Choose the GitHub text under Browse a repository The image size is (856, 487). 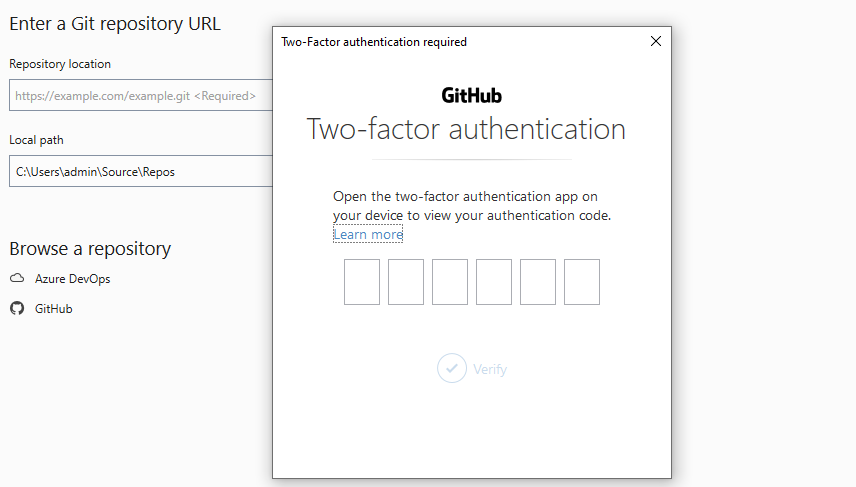tap(54, 309)
